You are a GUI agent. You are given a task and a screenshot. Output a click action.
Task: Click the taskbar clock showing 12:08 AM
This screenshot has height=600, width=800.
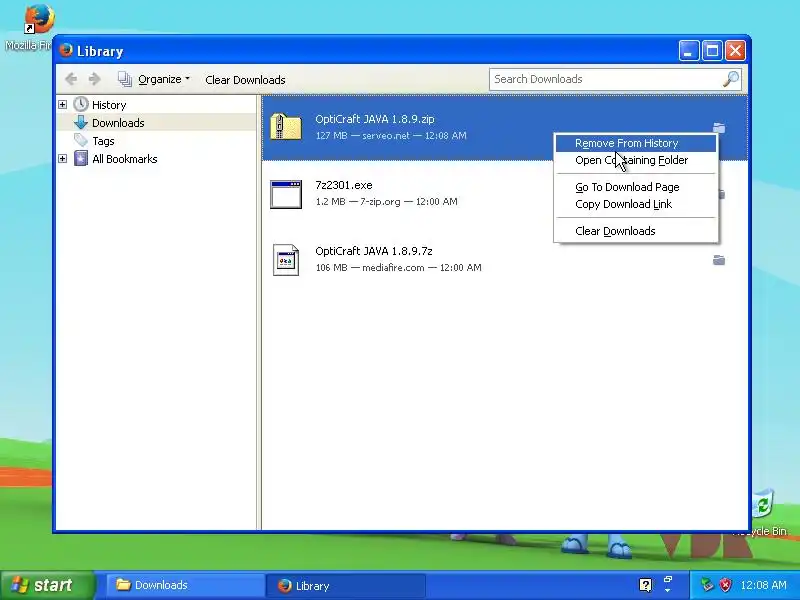coord(763,585)
